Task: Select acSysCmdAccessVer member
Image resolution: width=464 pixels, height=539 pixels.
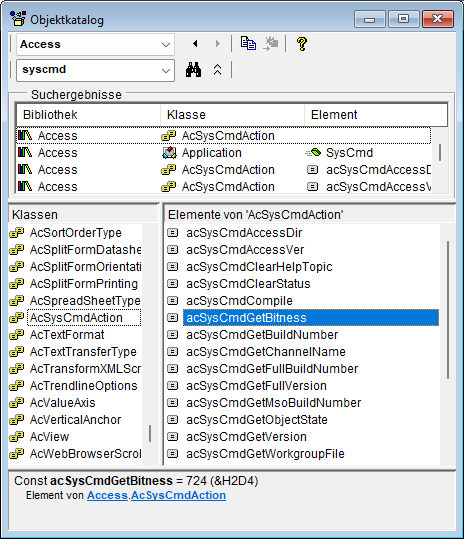Action: pyautogui.click(x=245, y=250)
